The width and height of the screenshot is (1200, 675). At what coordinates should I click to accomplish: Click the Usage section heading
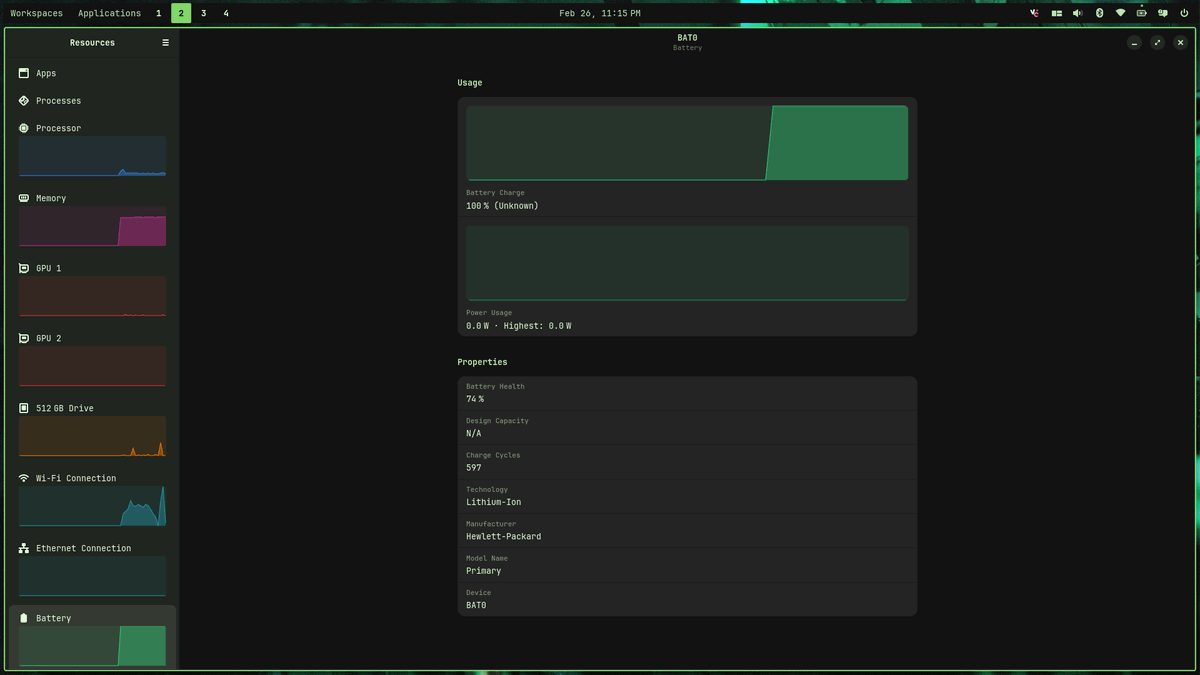click(470, 83)
